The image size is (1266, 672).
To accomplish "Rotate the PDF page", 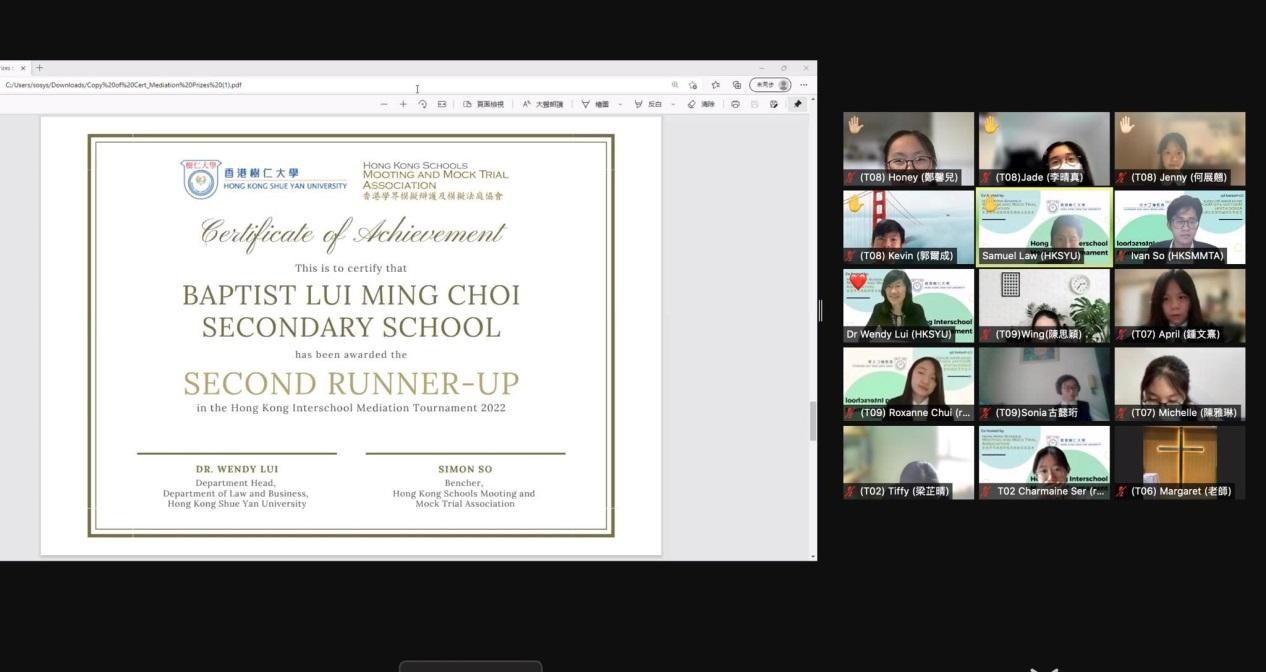I will (x=423, y=104).
